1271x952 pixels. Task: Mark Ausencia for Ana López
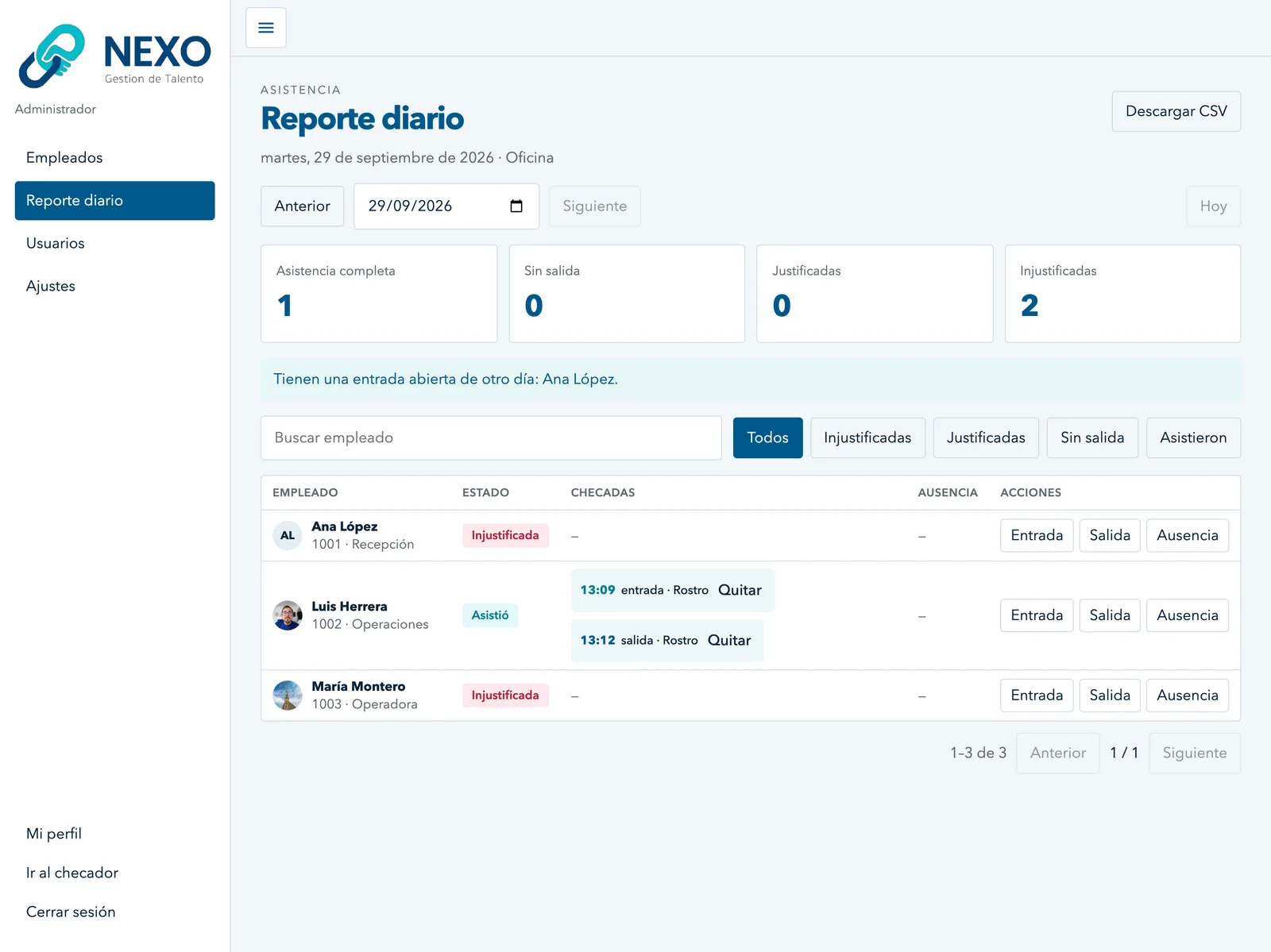[1188, 535]
